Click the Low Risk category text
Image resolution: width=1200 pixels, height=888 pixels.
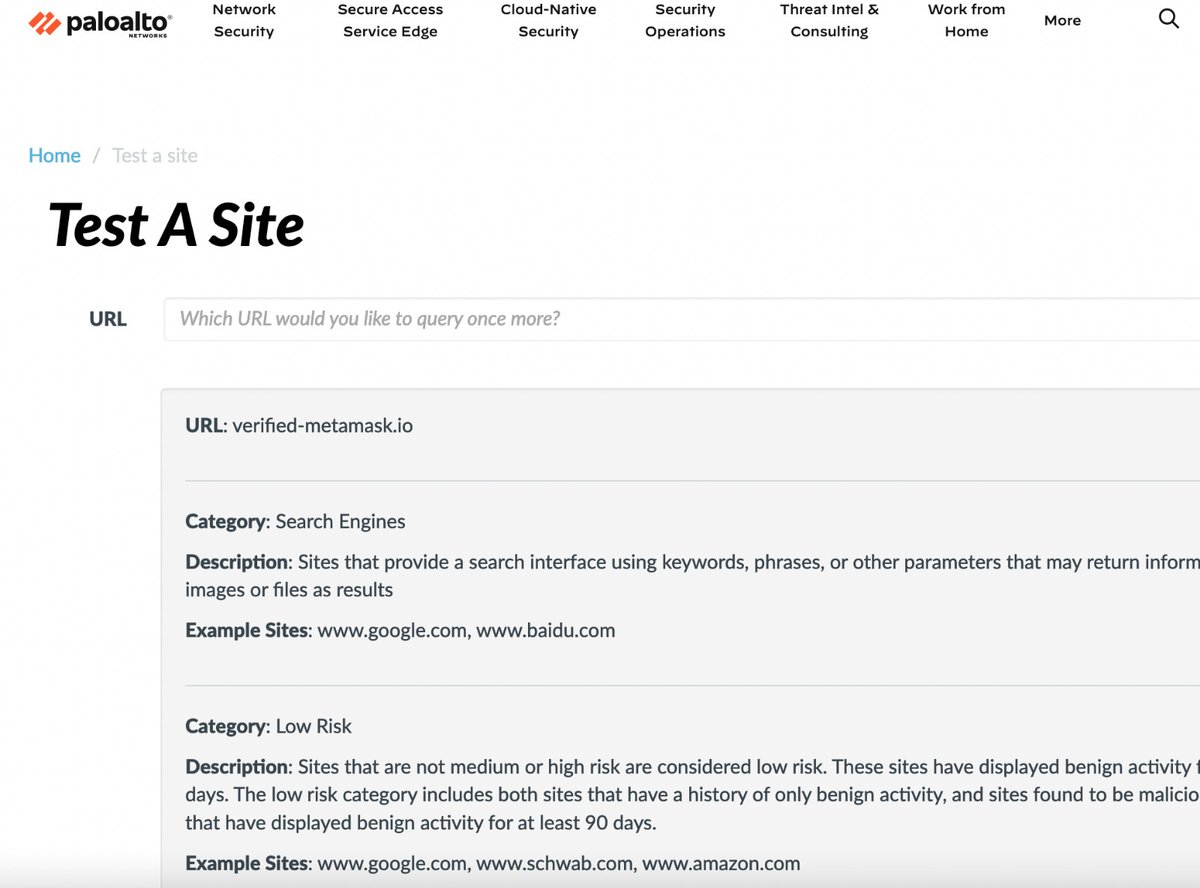point(314,726)
